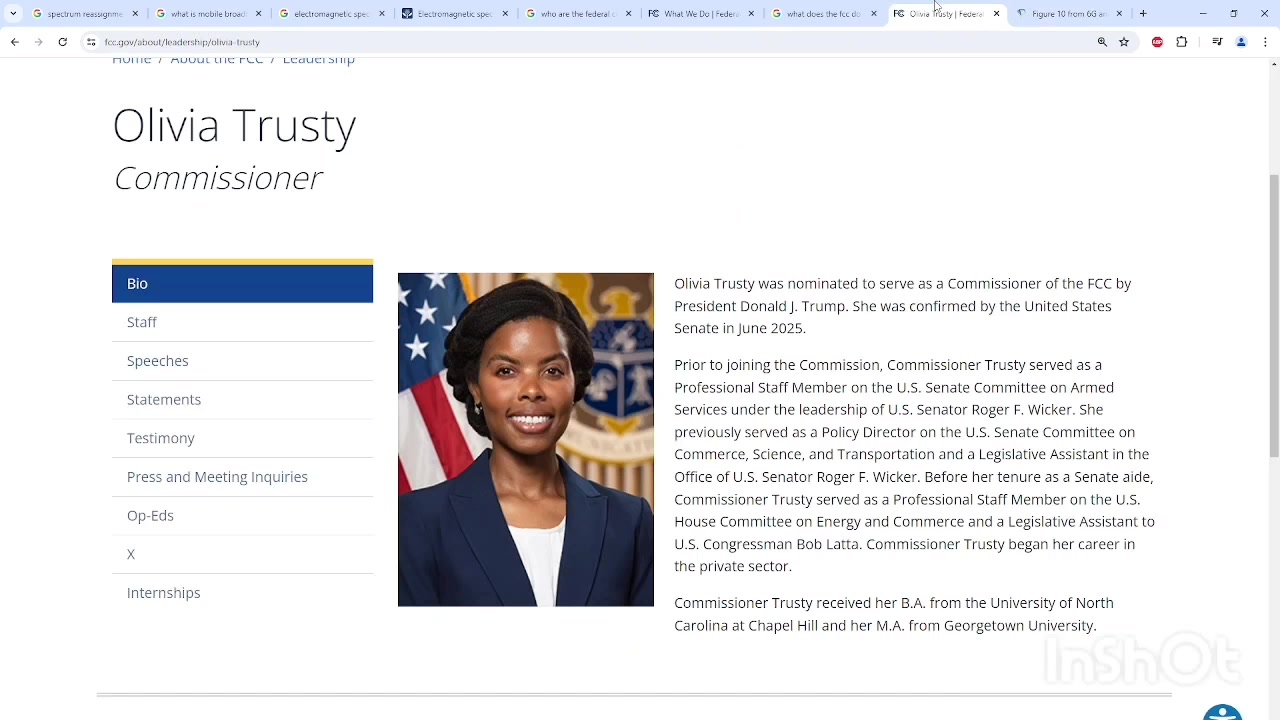Open the Adblock Plus extension icon
1280x720 pixels.
tap(1157, 42)
